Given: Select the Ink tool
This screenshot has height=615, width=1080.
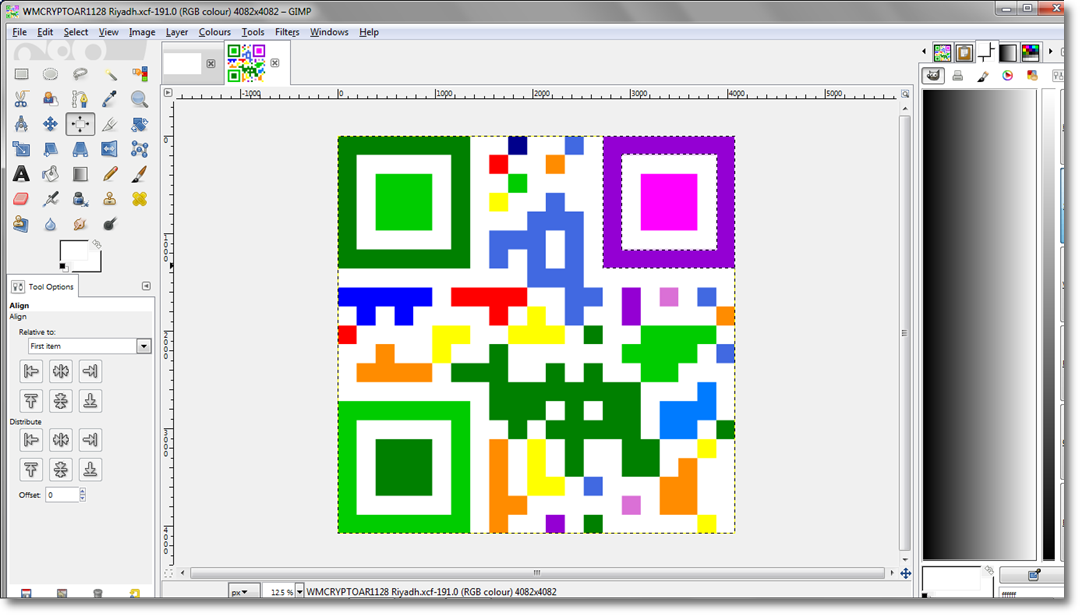Looking at the screenshot, I should coord(80,199).
